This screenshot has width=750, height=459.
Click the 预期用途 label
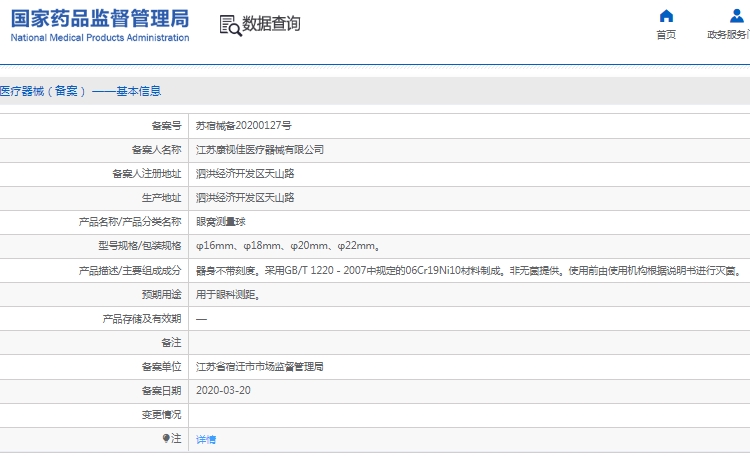[162, 295]
